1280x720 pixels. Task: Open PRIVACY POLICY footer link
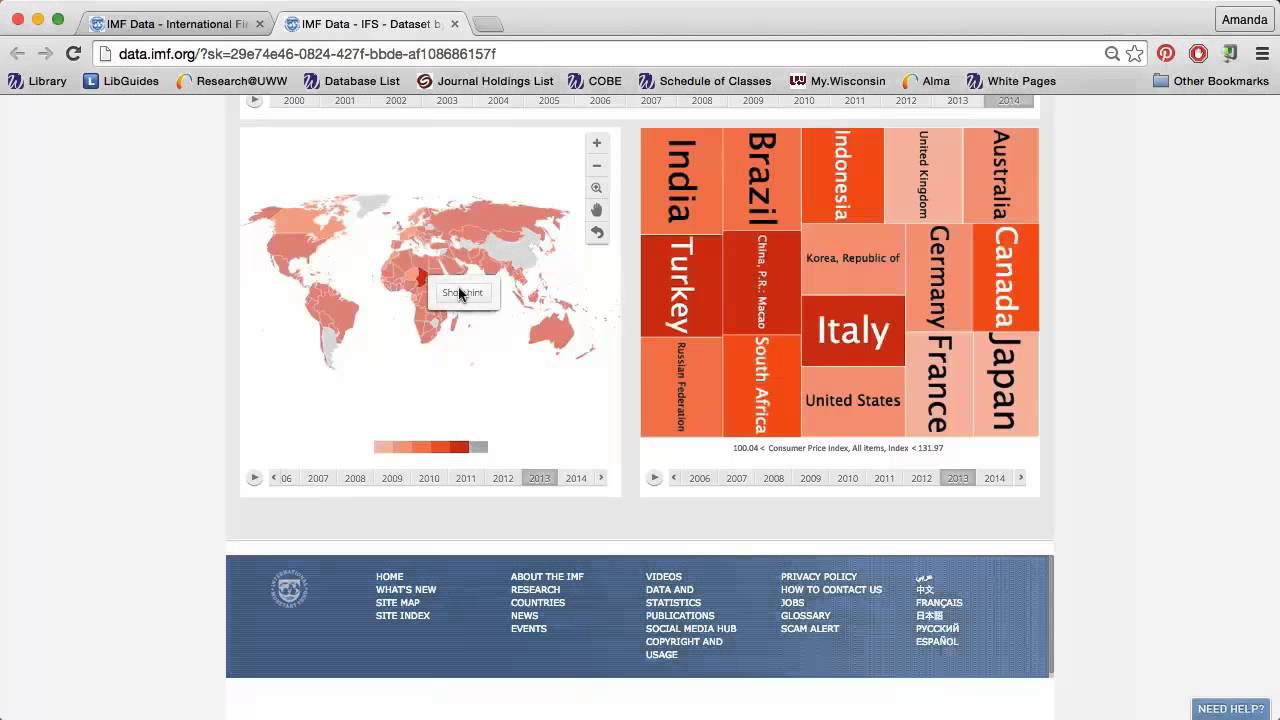pyautogui.click(x=819, y=577)
